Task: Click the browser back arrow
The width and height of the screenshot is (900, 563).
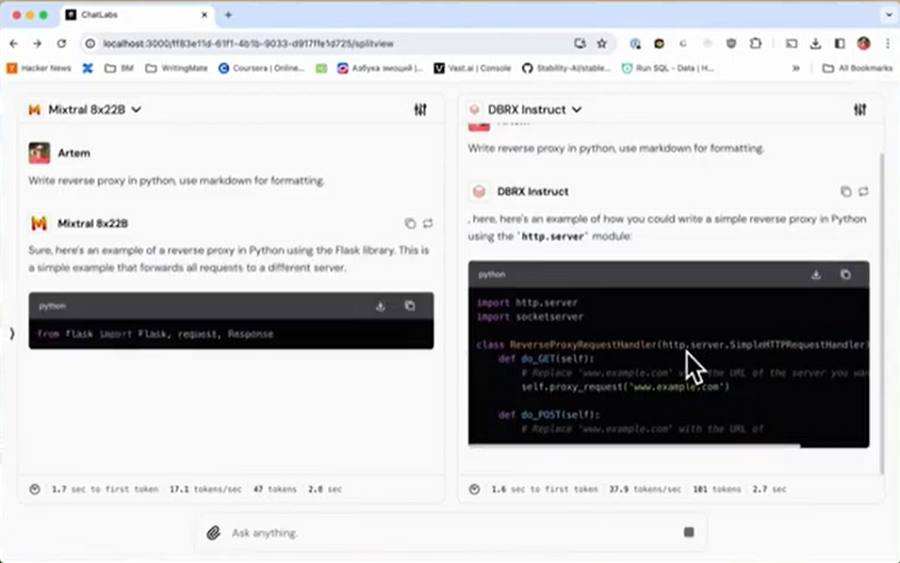Action: (14, 44)
